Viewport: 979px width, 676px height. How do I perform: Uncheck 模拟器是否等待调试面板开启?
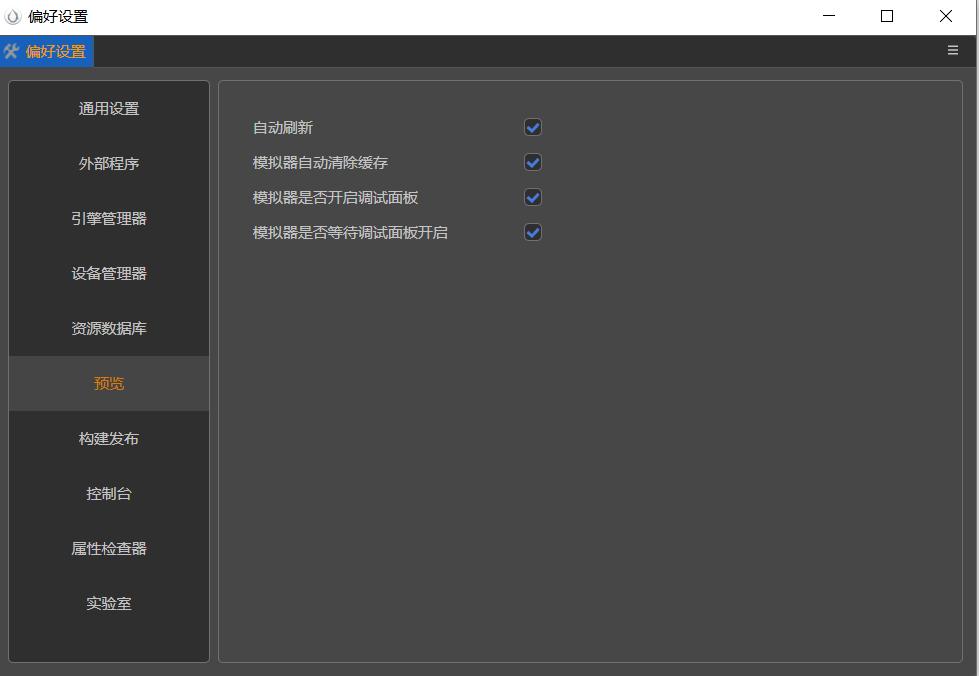(533, 232)
